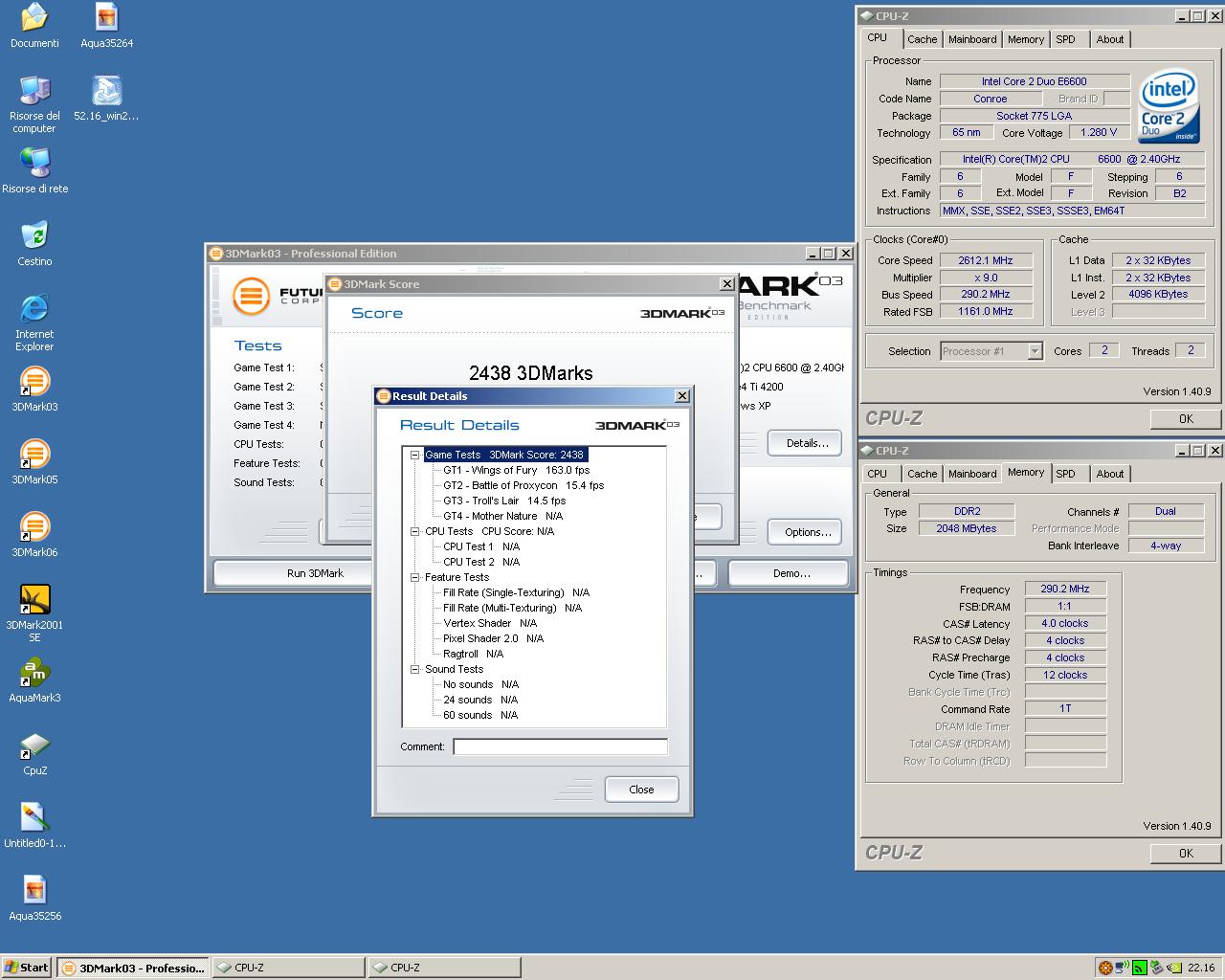Image resolution: width=1225 pixels, height=980 pixels.
Task: Click Run 3DMark button
Action: [x=293, y=573]
